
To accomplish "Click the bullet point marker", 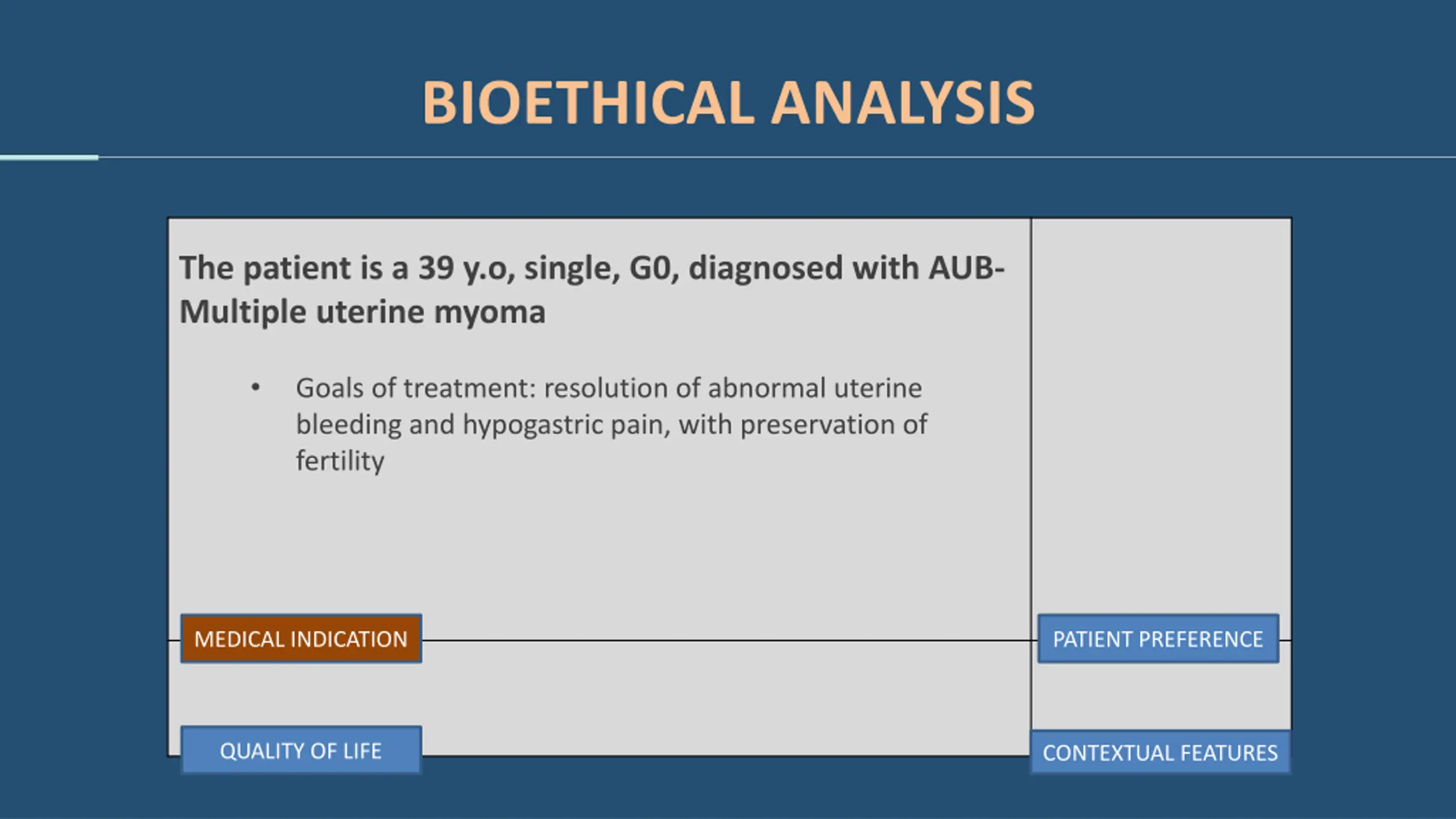I will pos(255,388).
